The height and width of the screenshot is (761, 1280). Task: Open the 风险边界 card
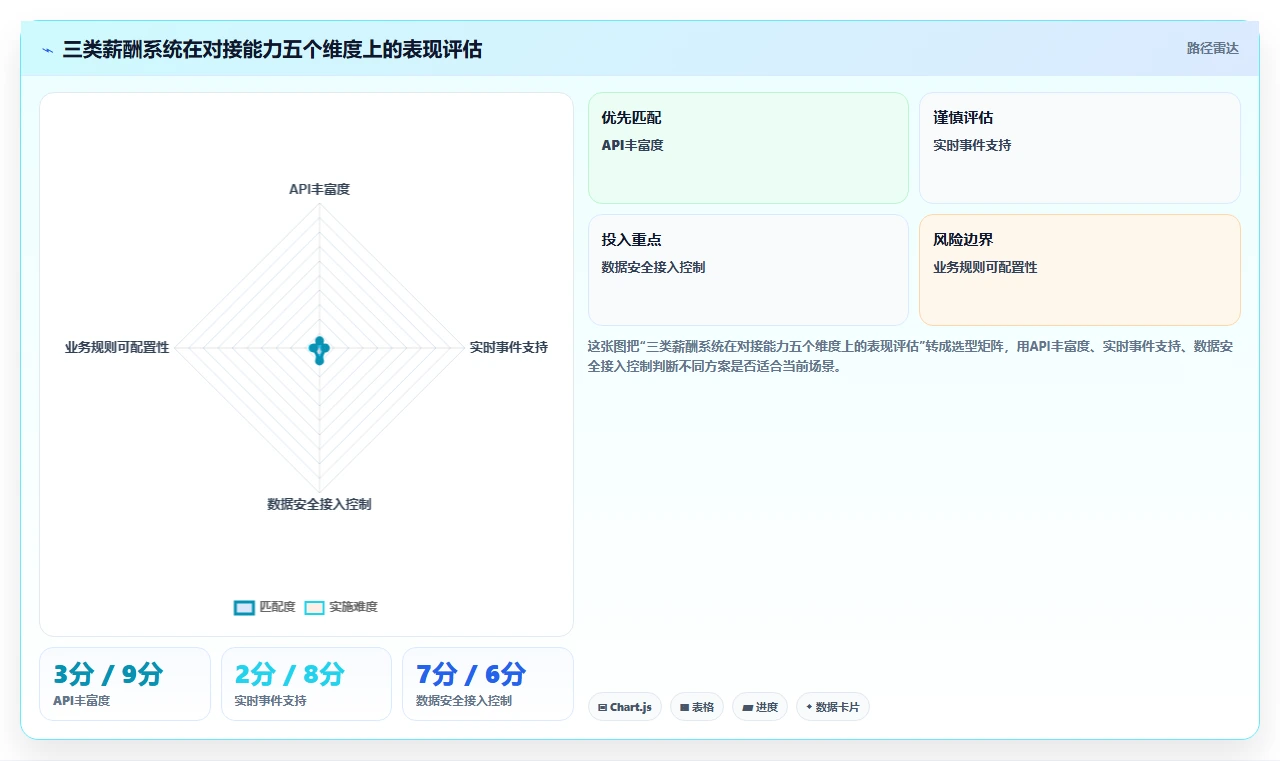(1080, 270)
